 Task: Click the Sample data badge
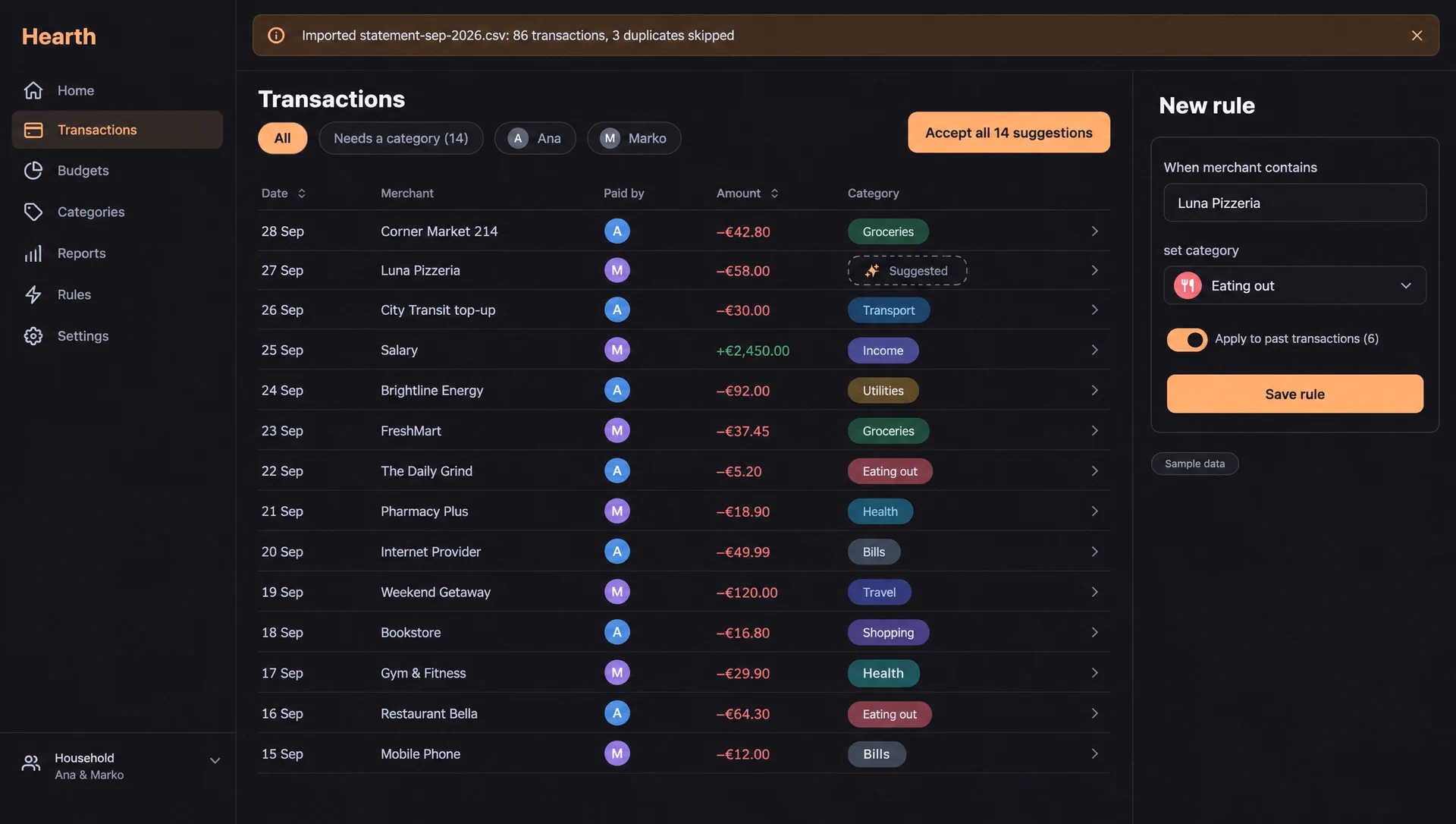coord(1194,464)
